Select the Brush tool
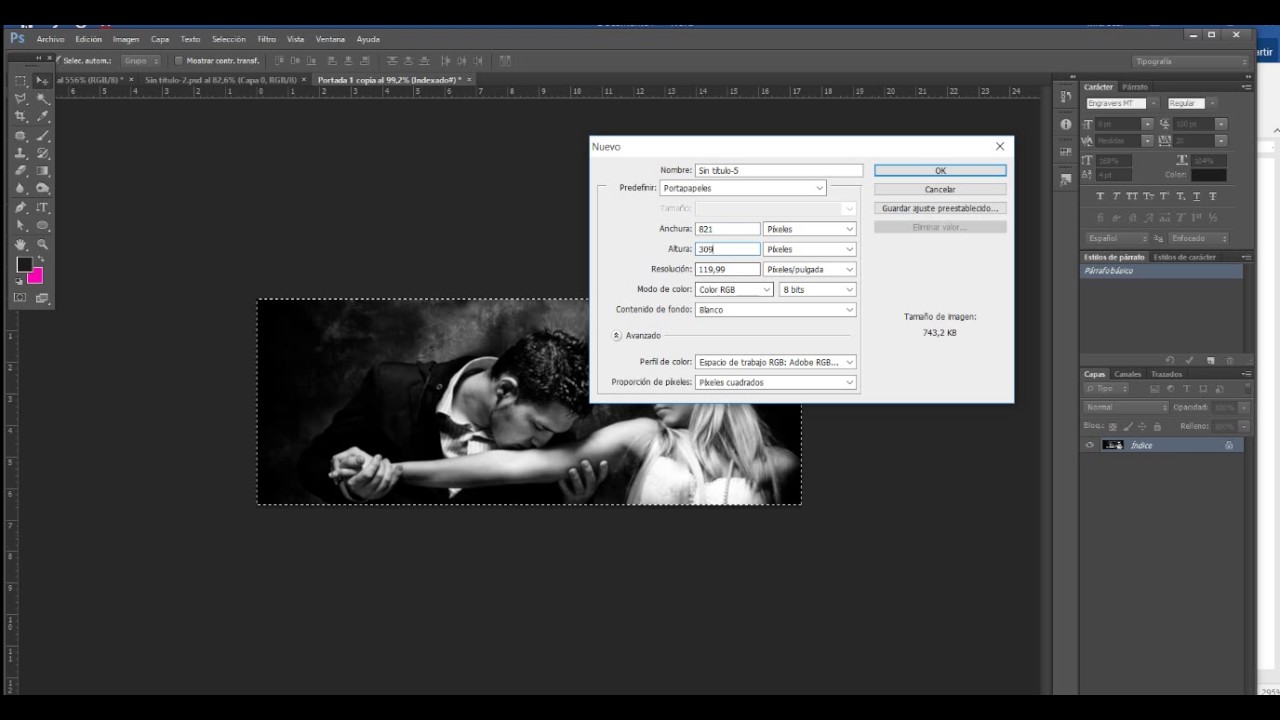This screenshot has height=720, width=1280. click(x=42, y=135)
